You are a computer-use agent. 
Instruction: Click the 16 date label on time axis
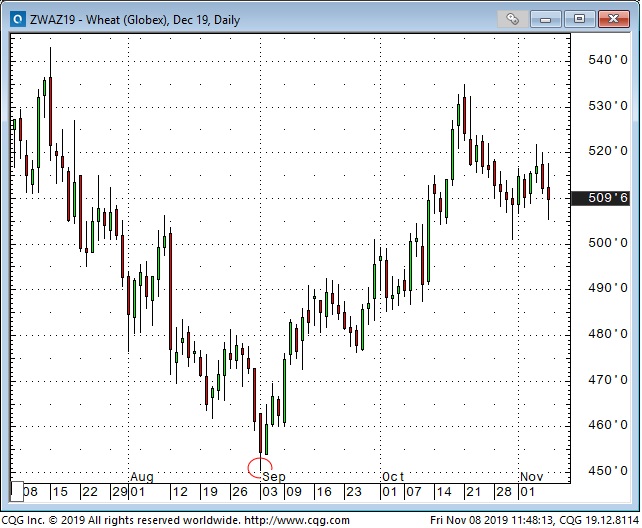pyautogui.click(x=324, y=492)
